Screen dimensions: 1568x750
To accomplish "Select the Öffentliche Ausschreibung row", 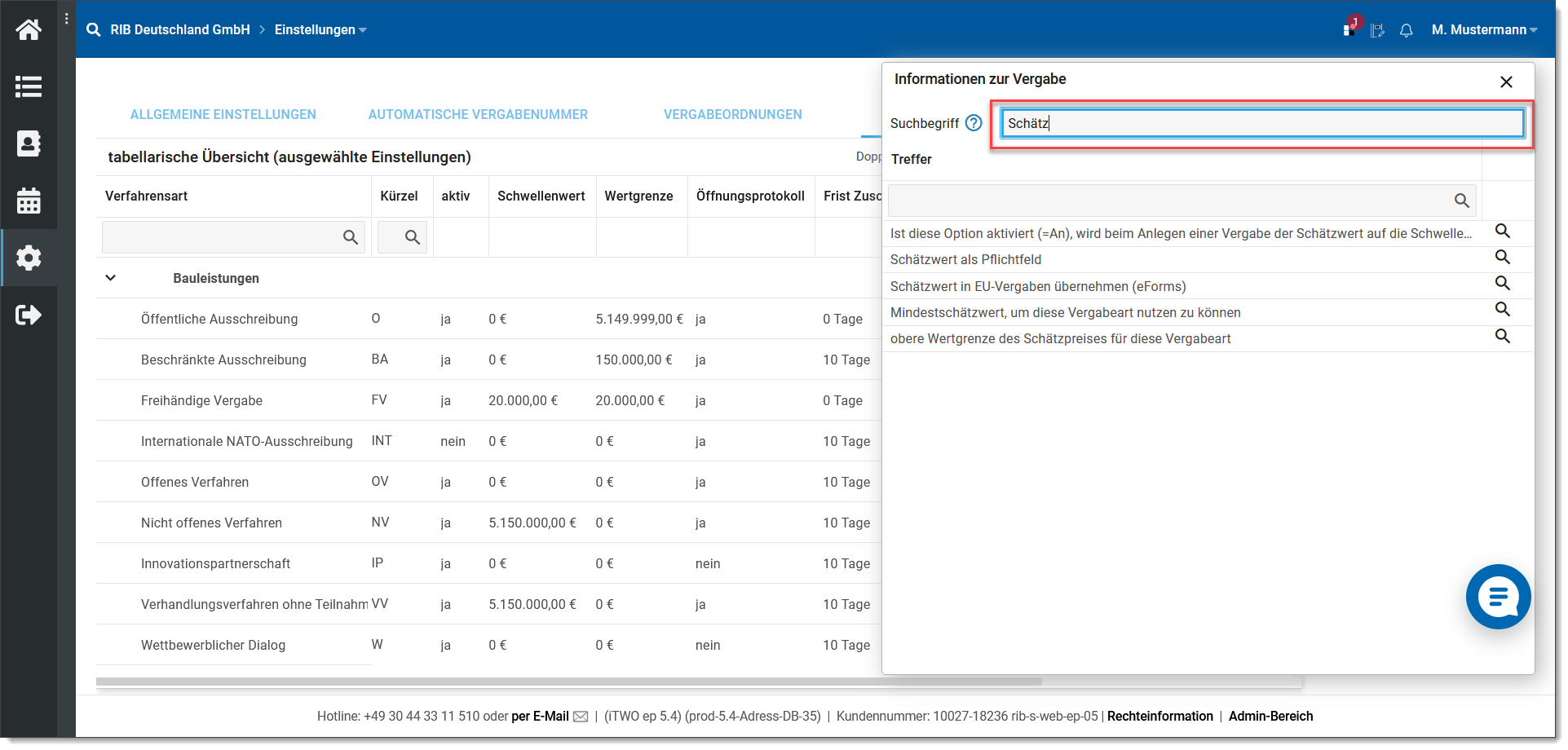I will 489,319.
